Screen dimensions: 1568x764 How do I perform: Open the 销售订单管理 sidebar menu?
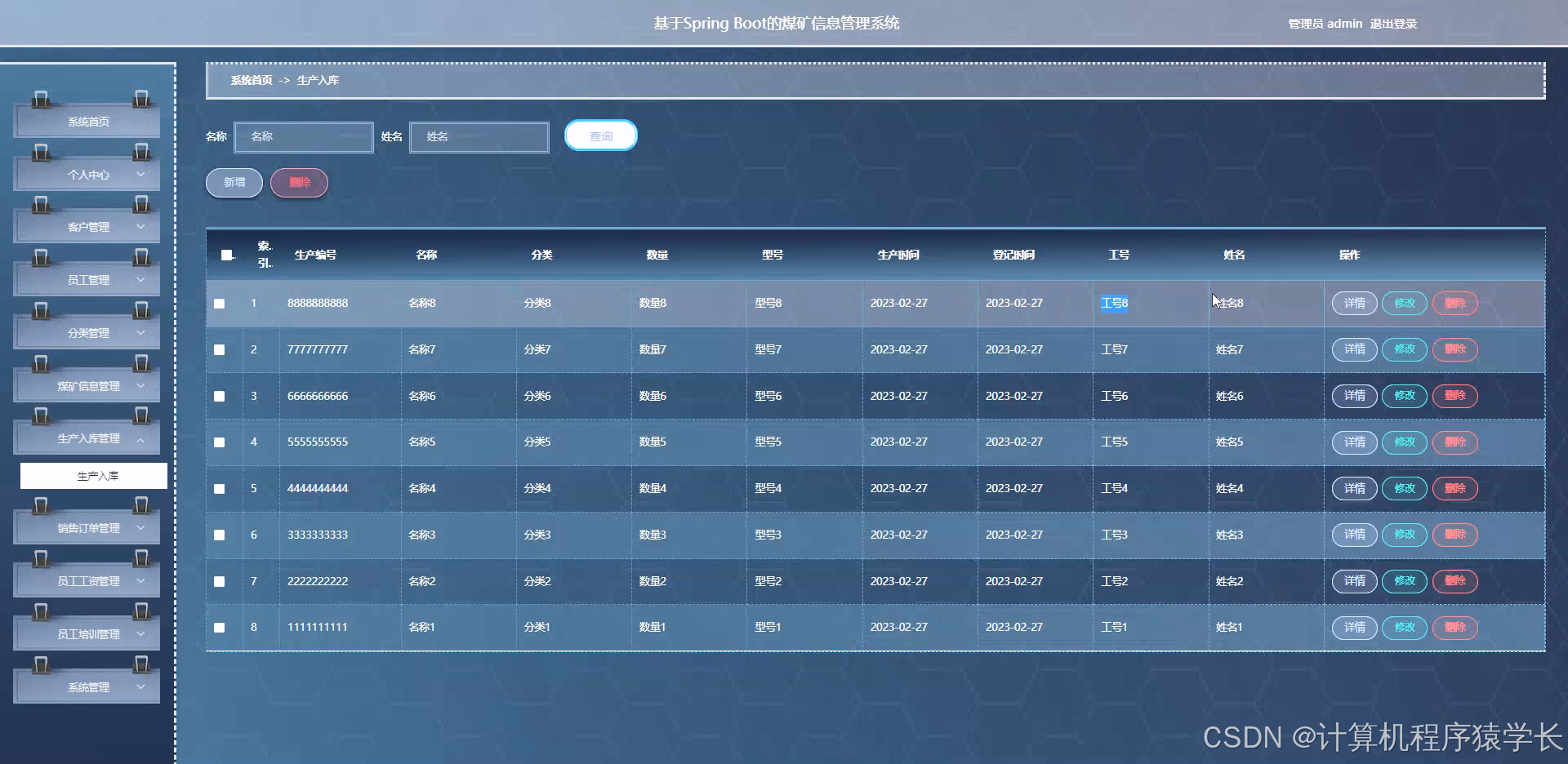[x=87, y=528]
